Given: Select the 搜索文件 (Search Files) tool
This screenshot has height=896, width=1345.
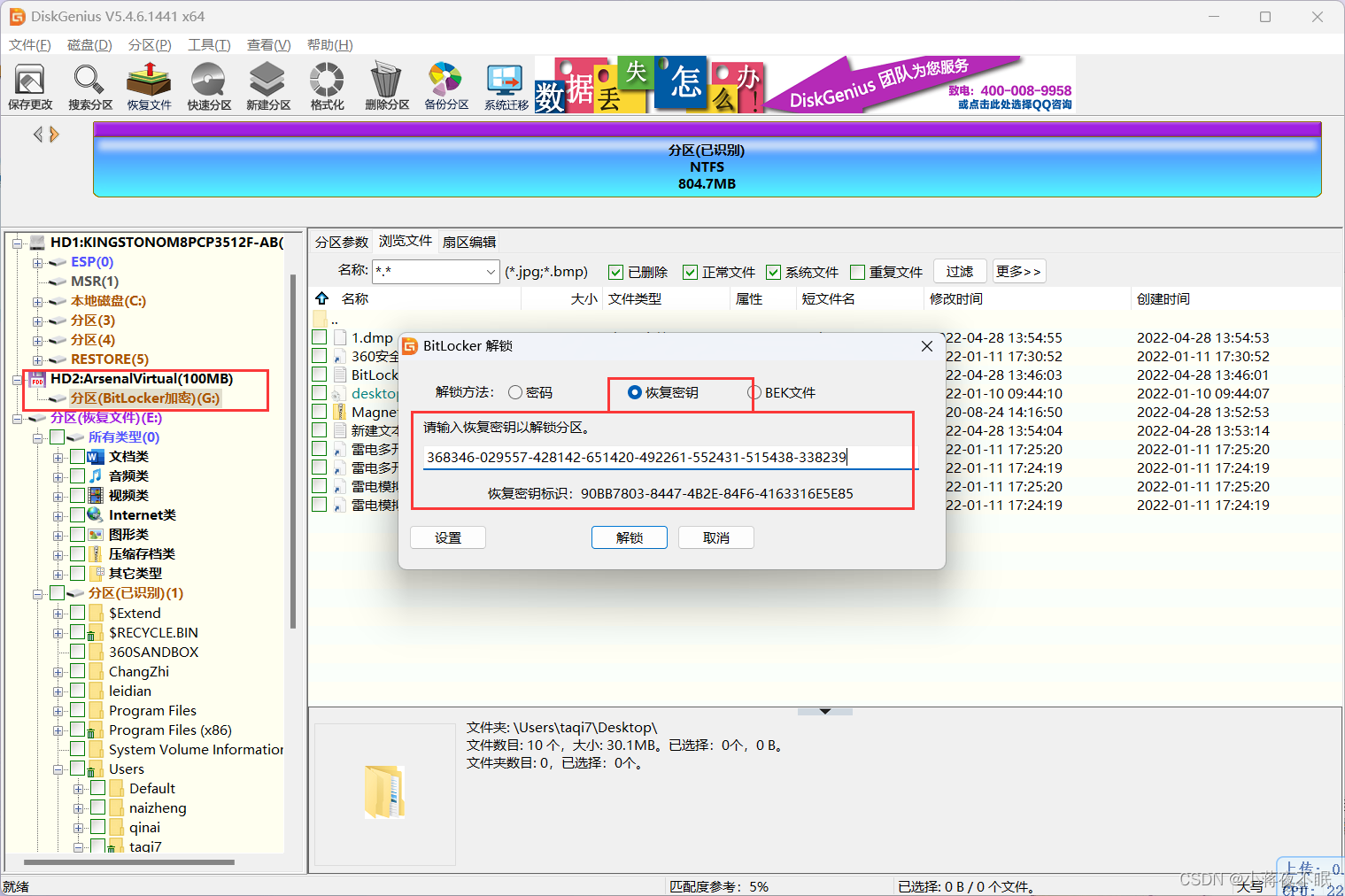Looking at the screenshot, I should [89, 86].
